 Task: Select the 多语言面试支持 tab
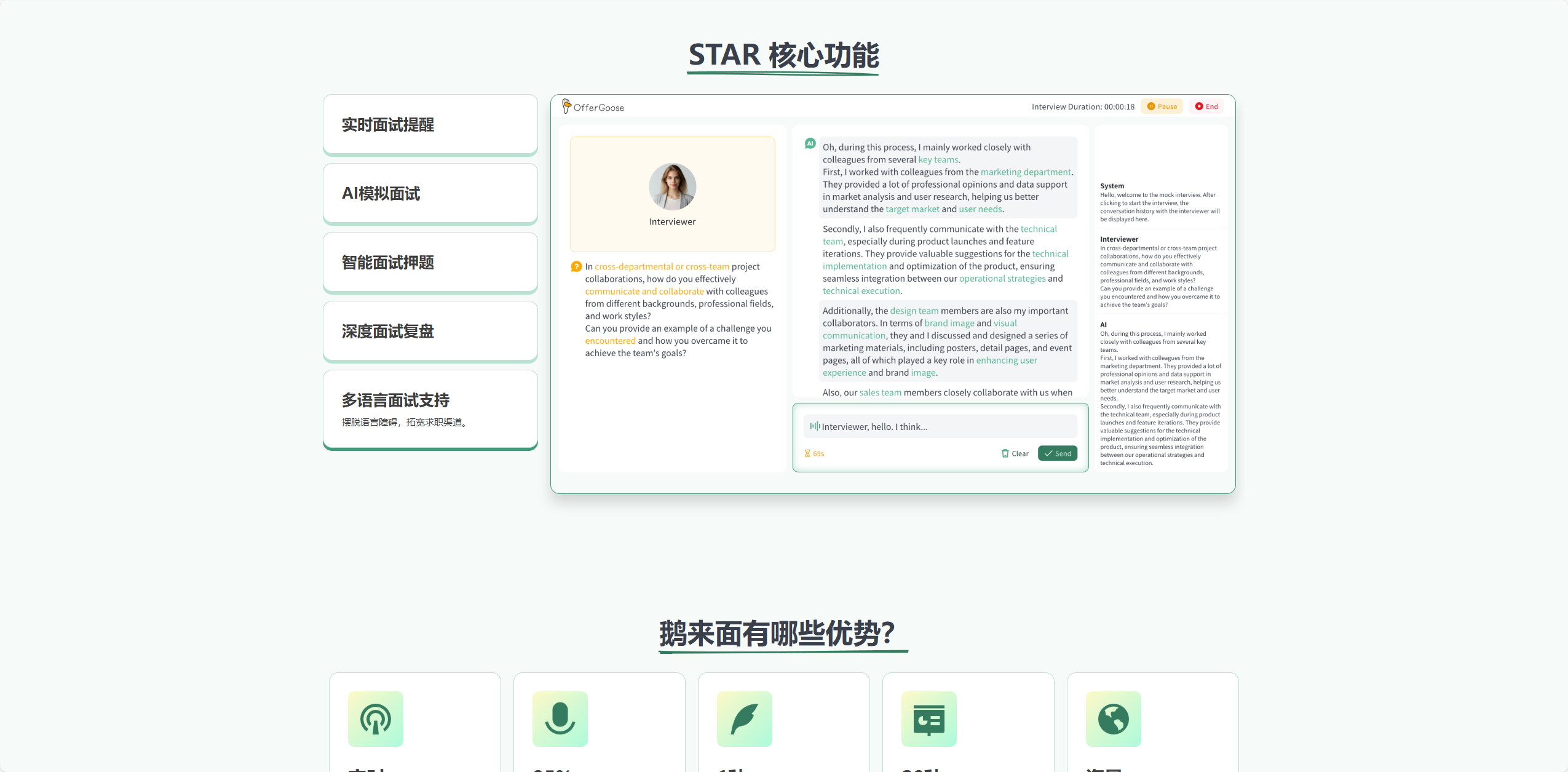pos(430,410)
